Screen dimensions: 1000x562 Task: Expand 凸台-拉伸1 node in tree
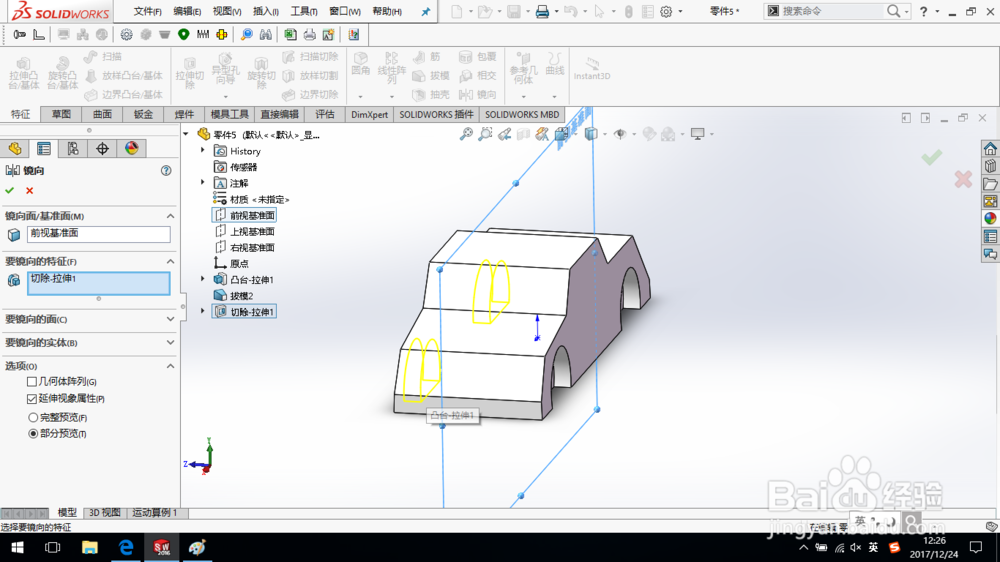tap(203, 279)
